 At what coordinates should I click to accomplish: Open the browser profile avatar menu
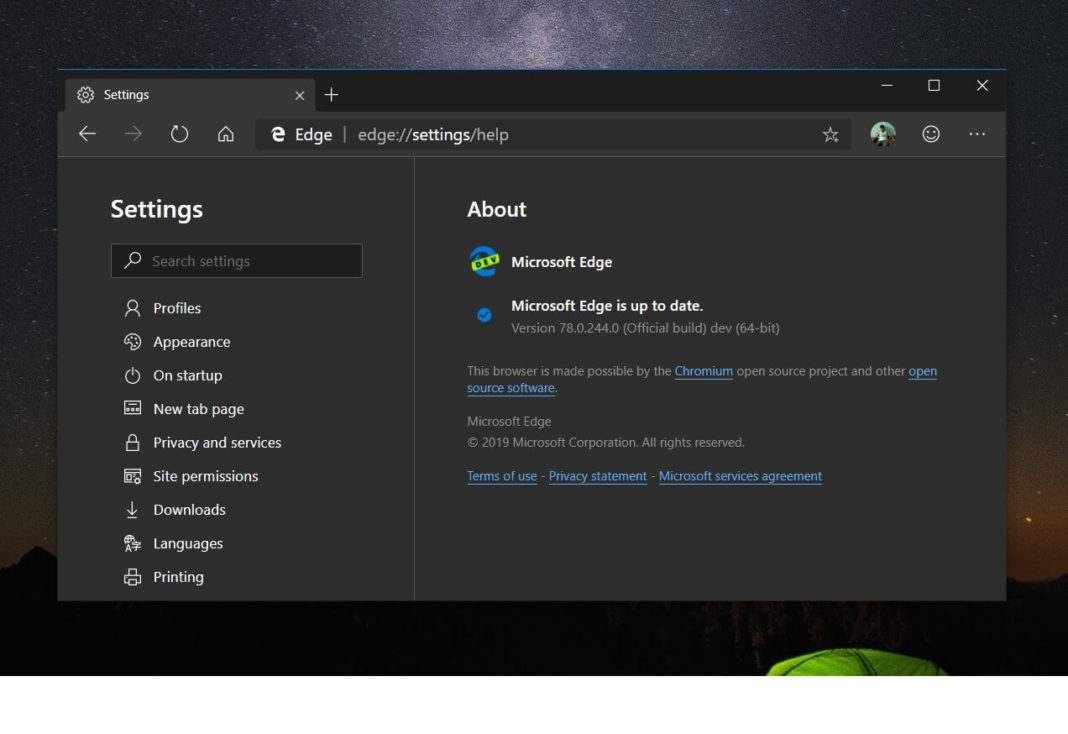click(883, 133)
